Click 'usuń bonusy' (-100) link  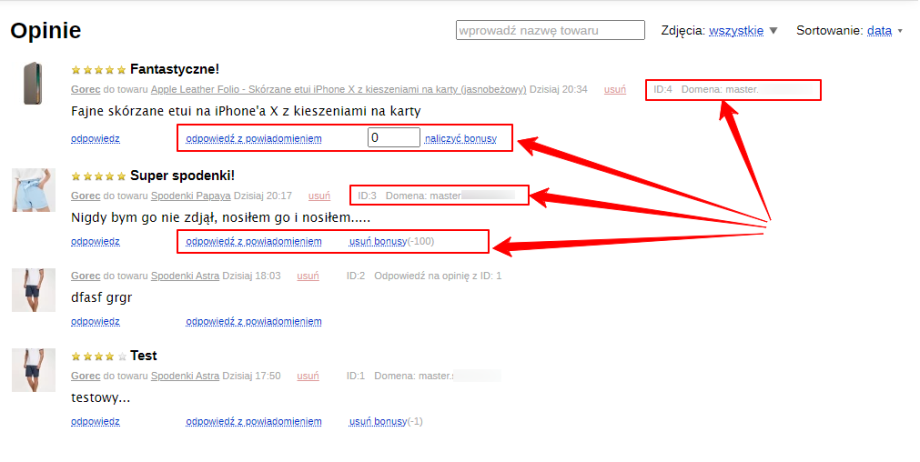[377, 241]
